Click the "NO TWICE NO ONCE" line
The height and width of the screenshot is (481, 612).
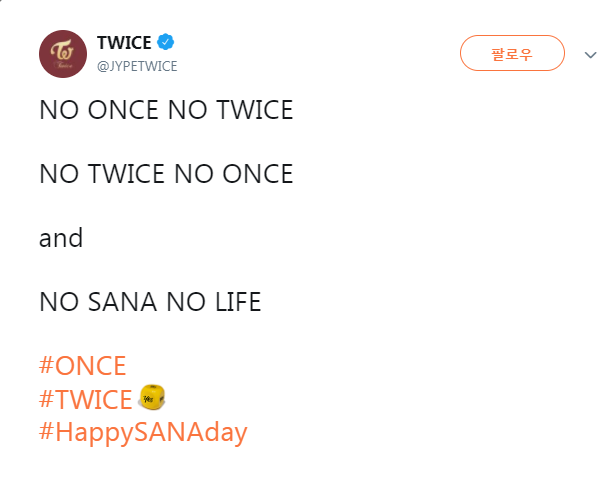pyautogui.click(x=166, y=174)
